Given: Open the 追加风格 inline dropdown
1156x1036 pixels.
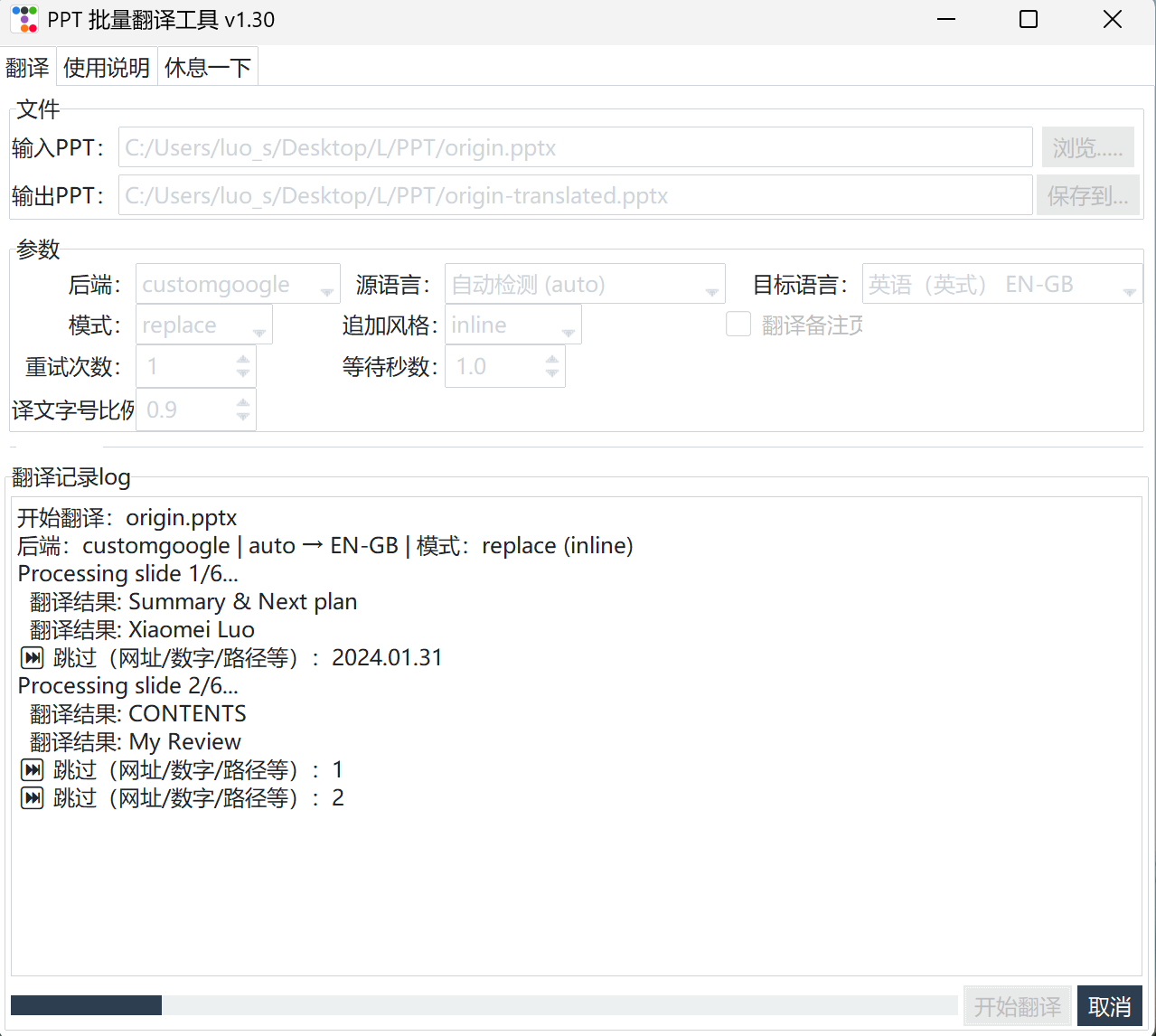Looking at the screenshot, I should 512,325.
